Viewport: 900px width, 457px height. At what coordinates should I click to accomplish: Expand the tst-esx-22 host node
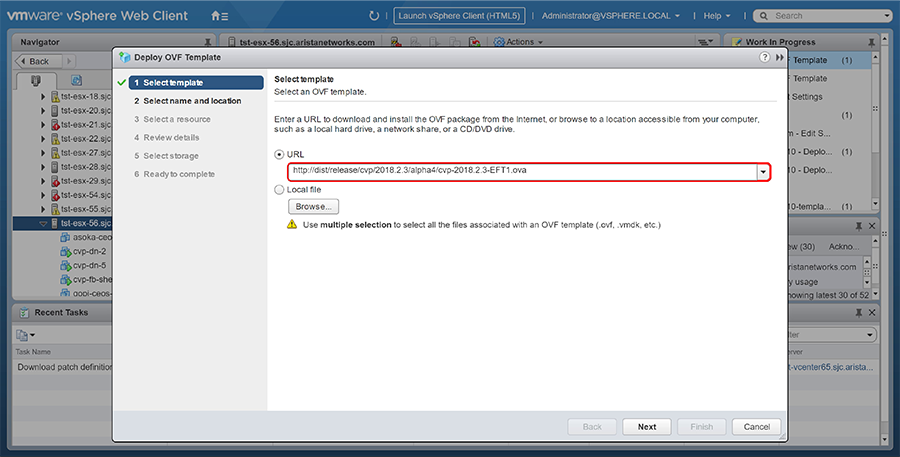[x=43, y=139]
